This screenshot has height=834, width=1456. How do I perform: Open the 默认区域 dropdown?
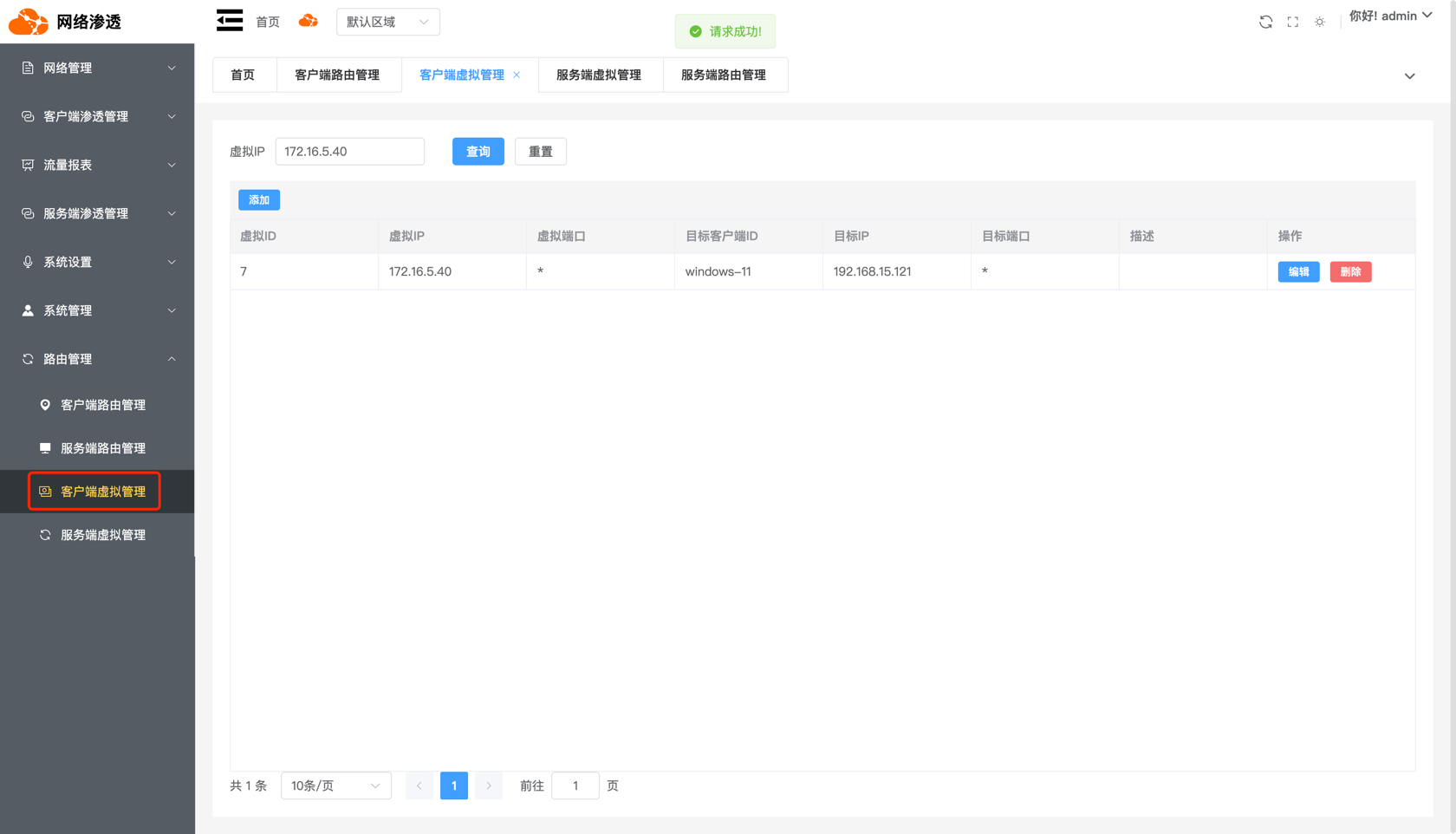pos(387,22)
